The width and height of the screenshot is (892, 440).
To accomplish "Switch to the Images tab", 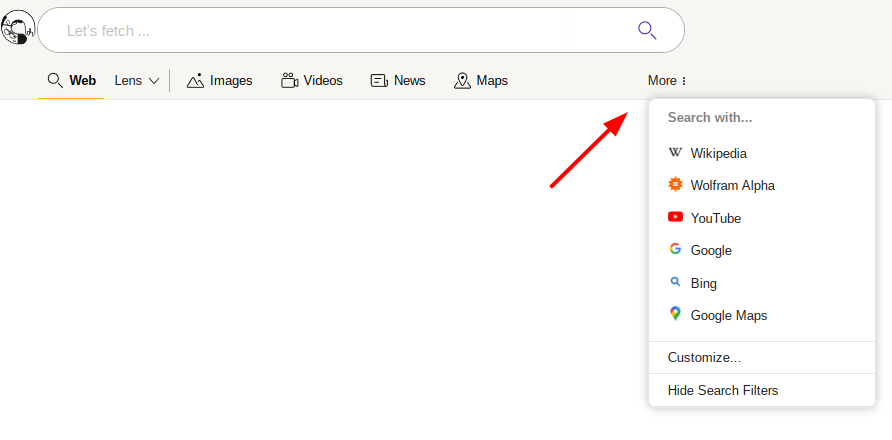I will coord(219,81).
